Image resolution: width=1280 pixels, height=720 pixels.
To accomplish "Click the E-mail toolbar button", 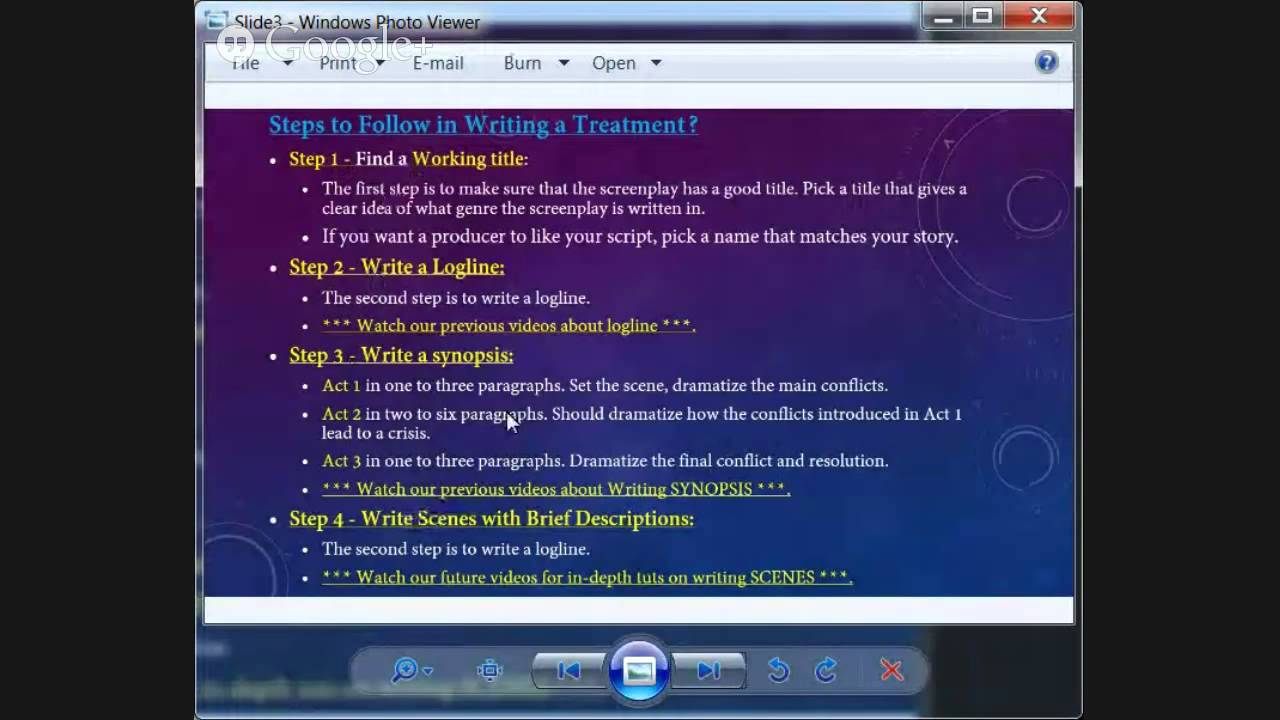I will (x=438, y=63).
